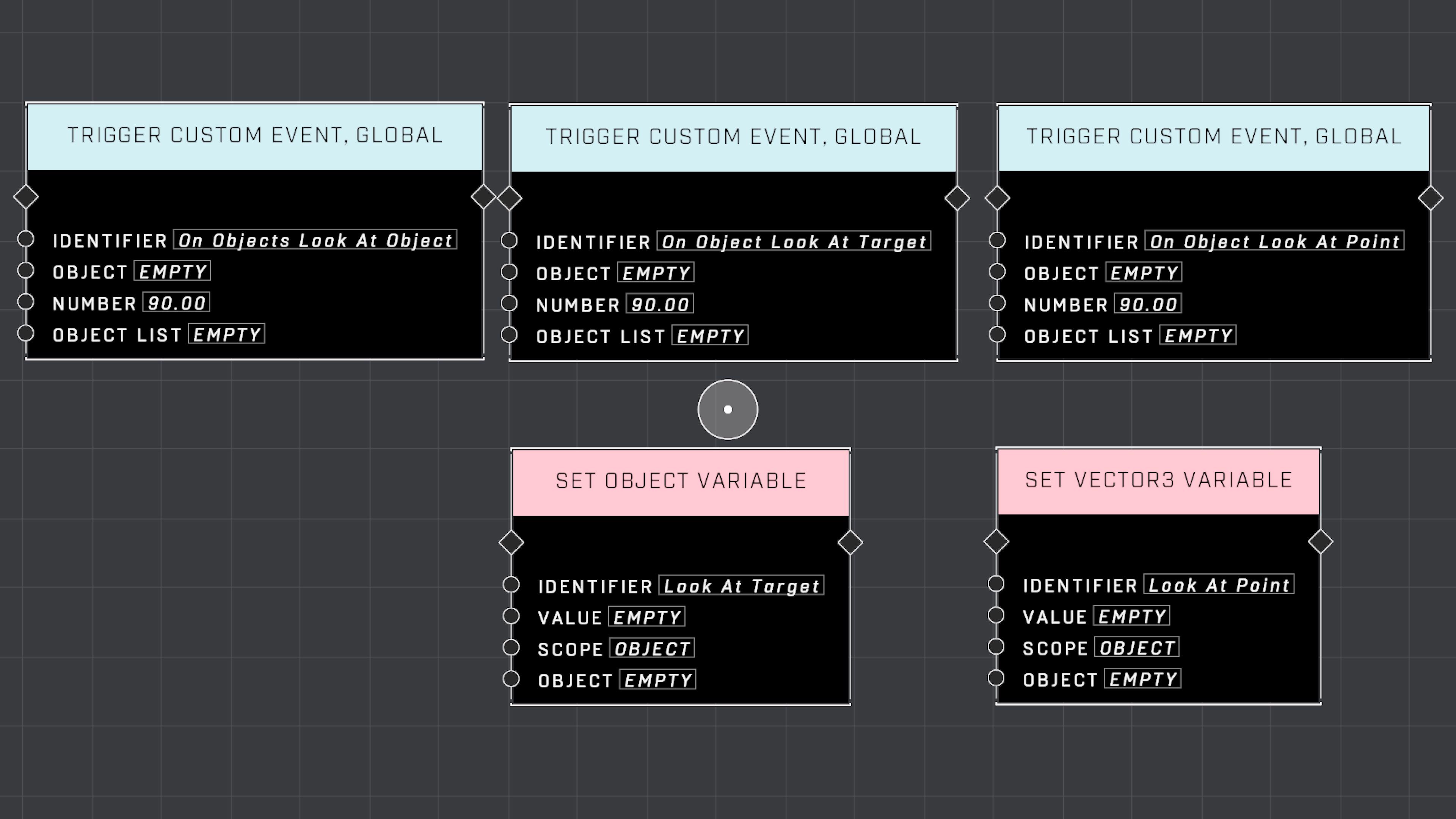Click Number pin on On Object Look At Target node
This screenshot has width=1456, height=819.
pos(509,303)
